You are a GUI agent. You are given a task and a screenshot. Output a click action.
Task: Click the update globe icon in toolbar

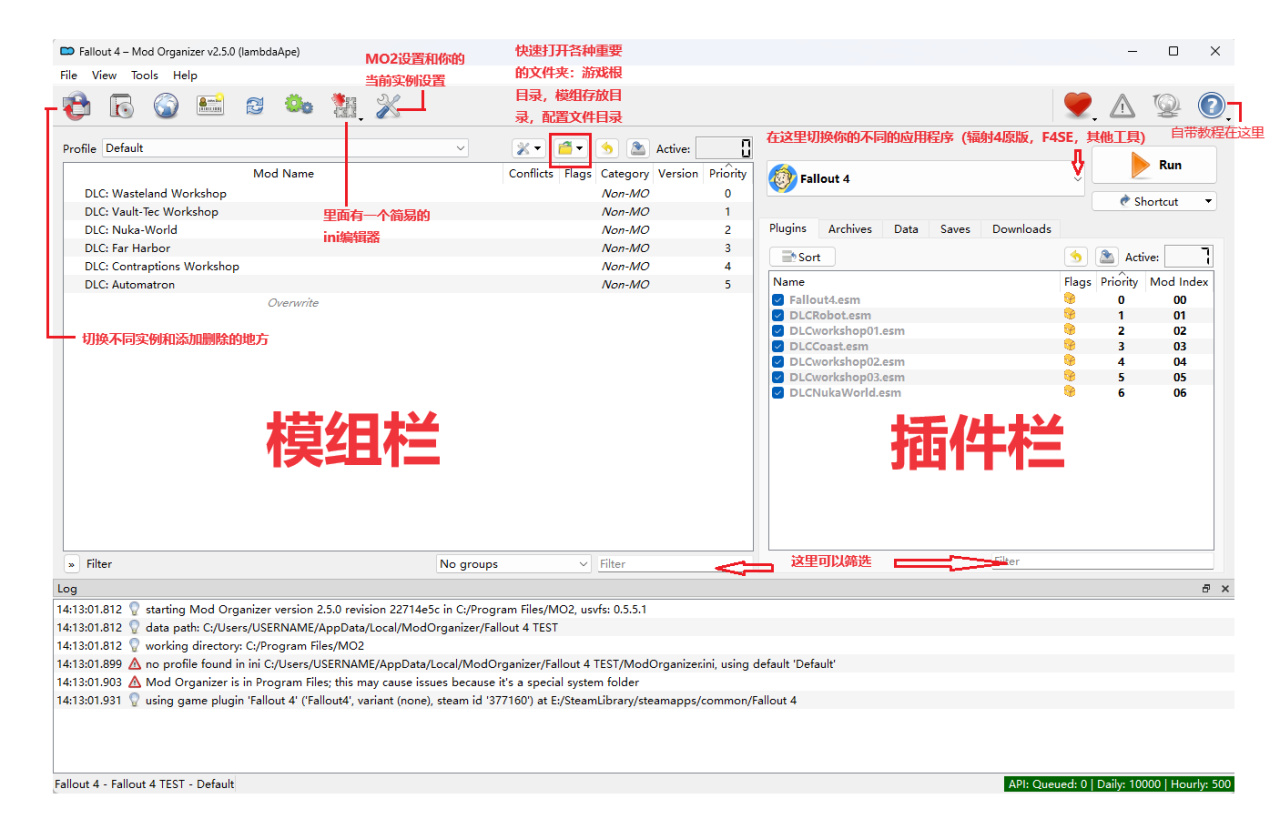pos(1166,105)
